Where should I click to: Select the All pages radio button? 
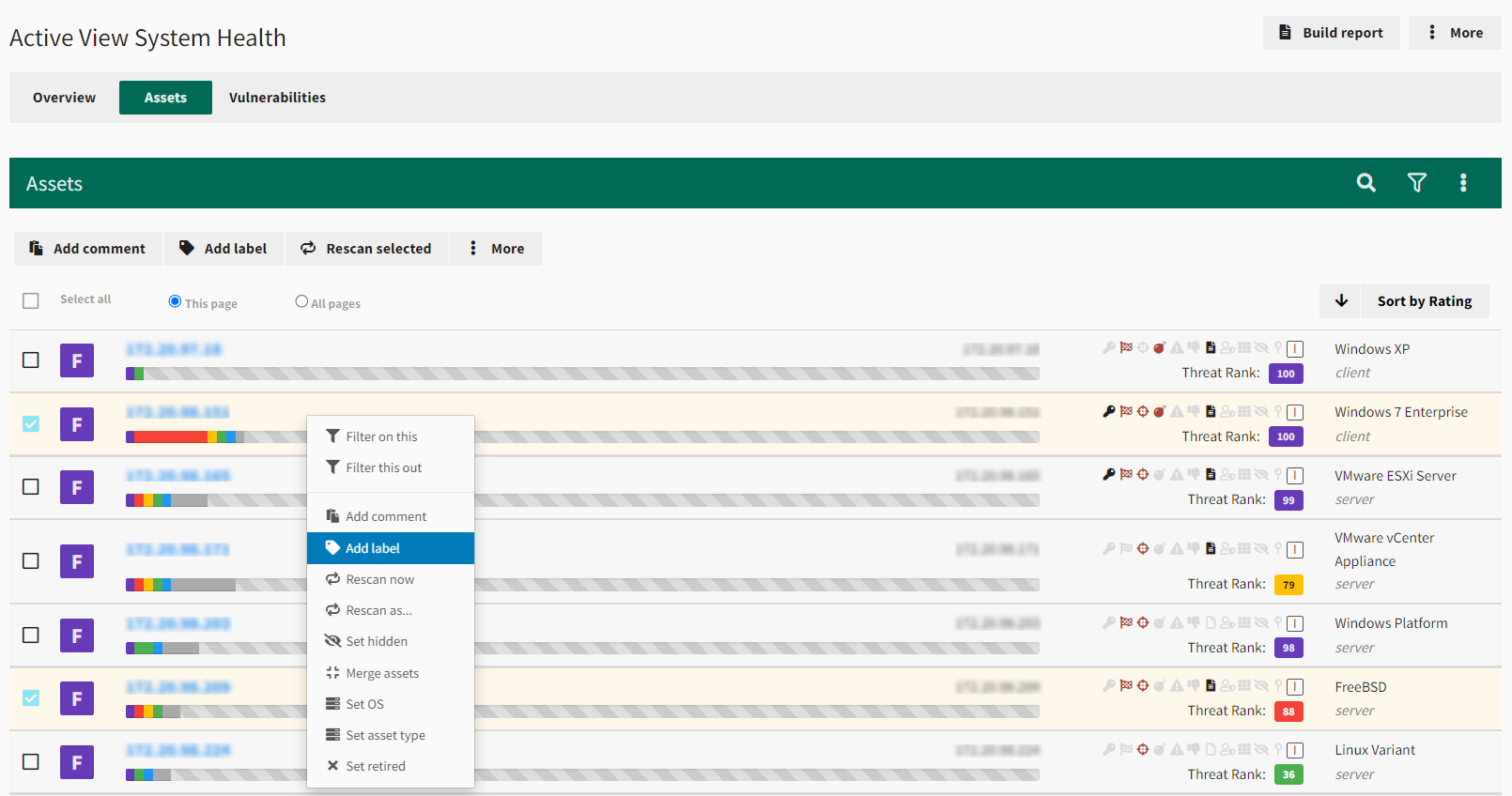point(301,301)
